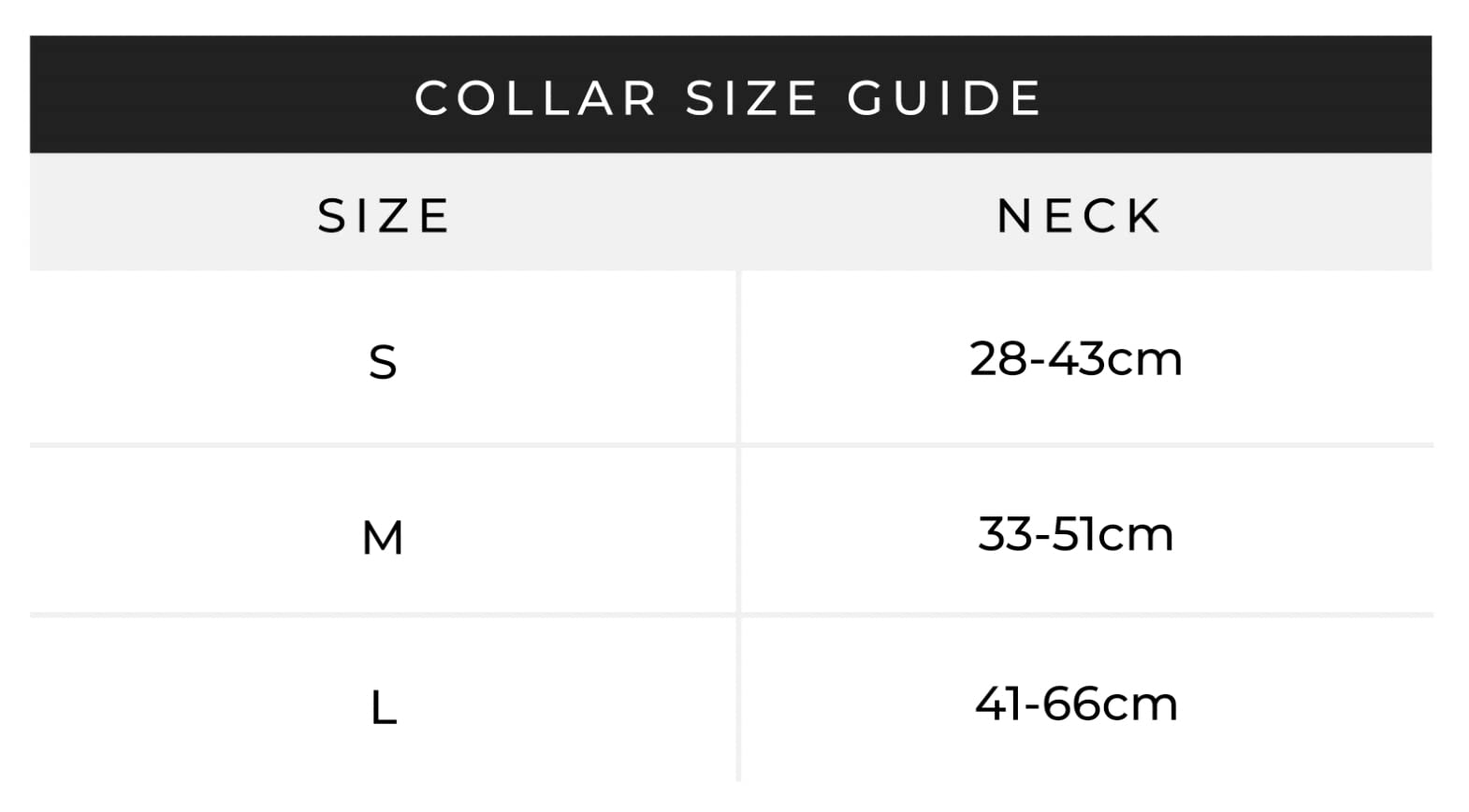Viewport: 1469px width, 812px height.
Task: Select the 28-43cm neck measurement
Action: coord(1076,359)
